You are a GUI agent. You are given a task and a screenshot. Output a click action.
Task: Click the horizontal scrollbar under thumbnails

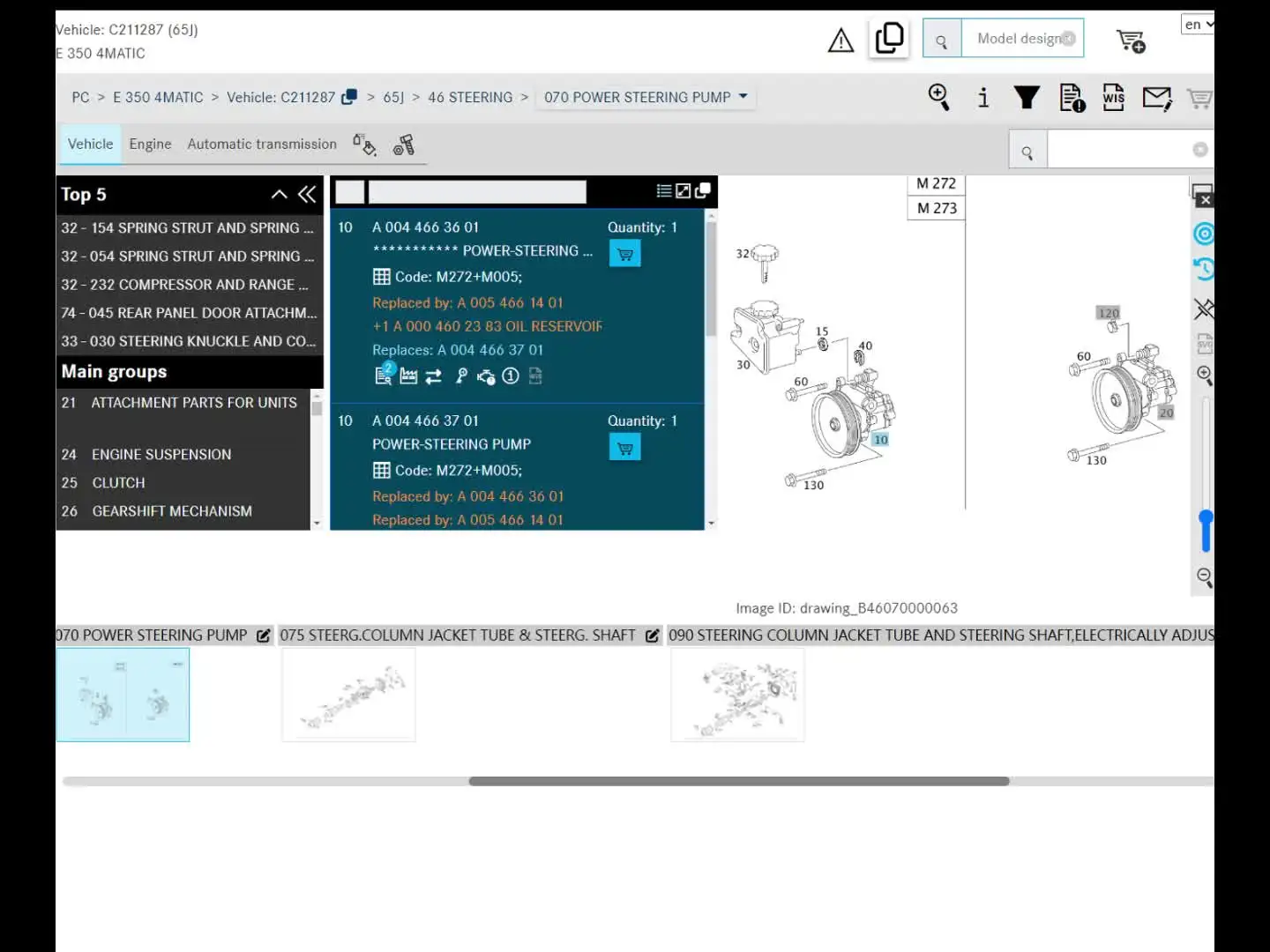coord(739,781)
